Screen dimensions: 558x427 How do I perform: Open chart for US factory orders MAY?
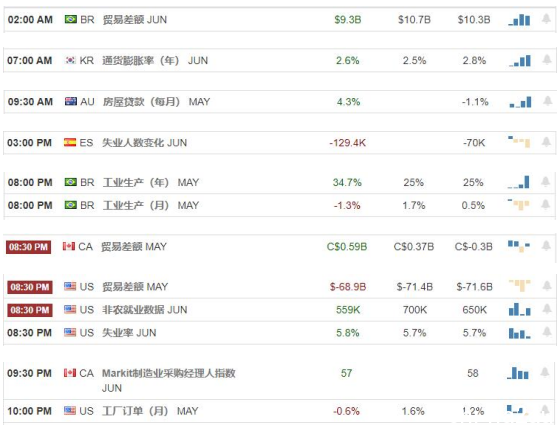click(x=517, y=410)
